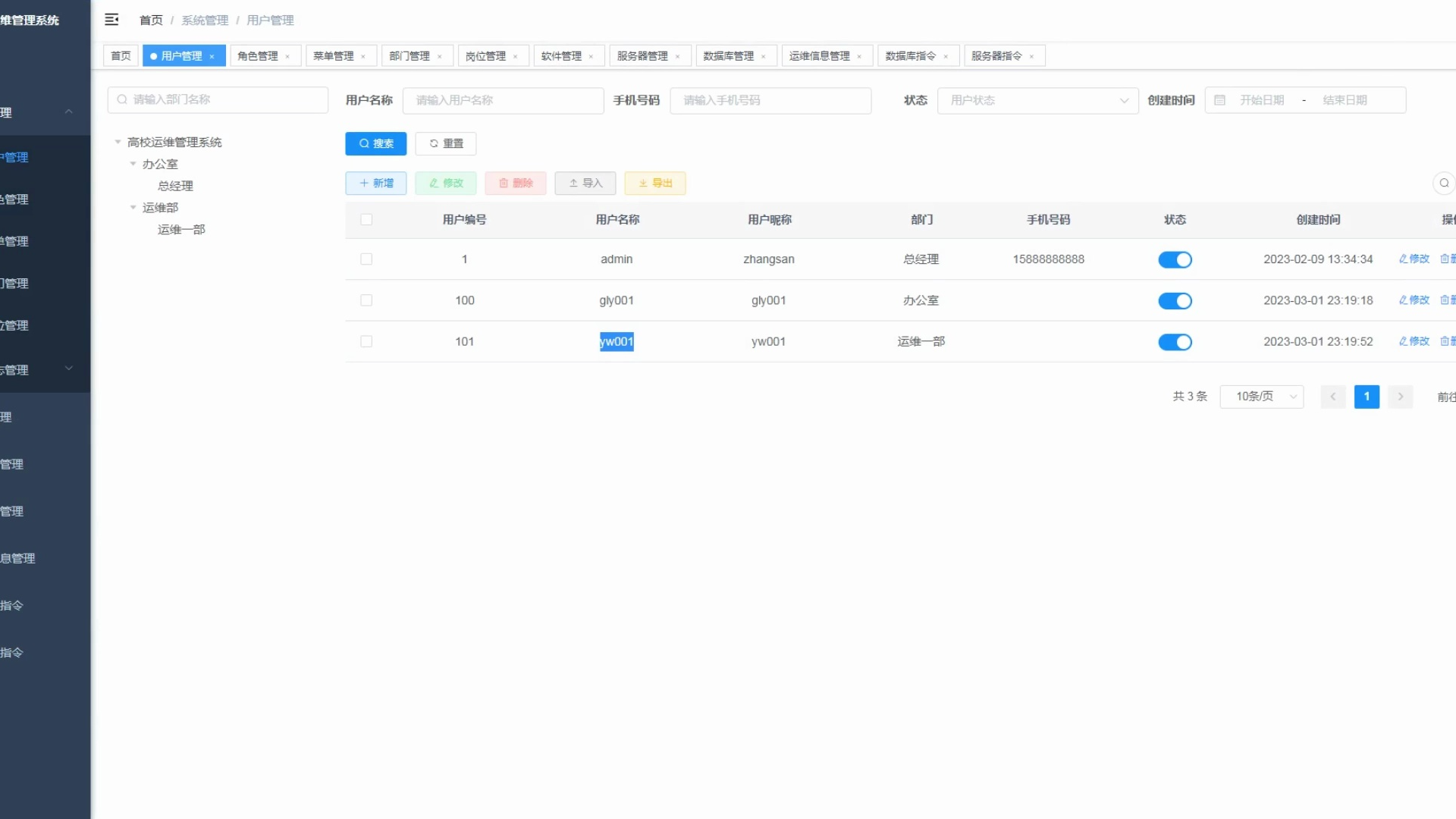Screen dimensions: 1456x819
Task: Click the 导入 import button
Action: (x=585, y=183)
